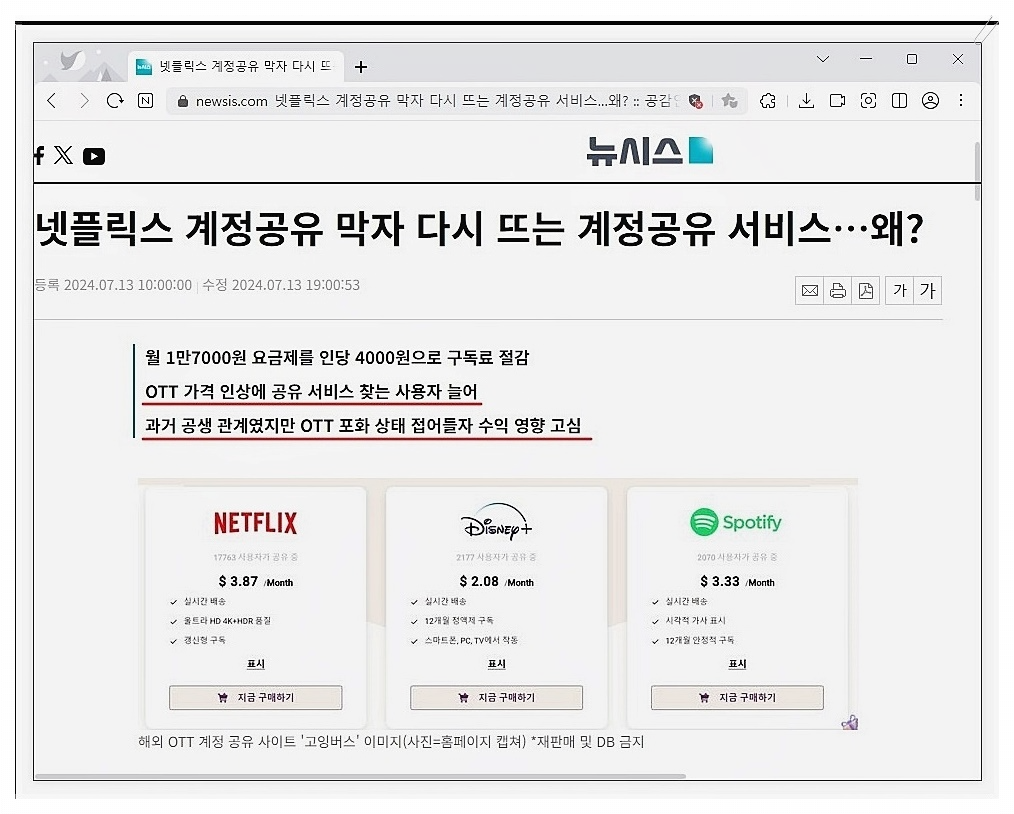Image resolution: width=1014 pixels, height=814 pixels.
Task: Click the site lock security icon
Action: point(183,101)
